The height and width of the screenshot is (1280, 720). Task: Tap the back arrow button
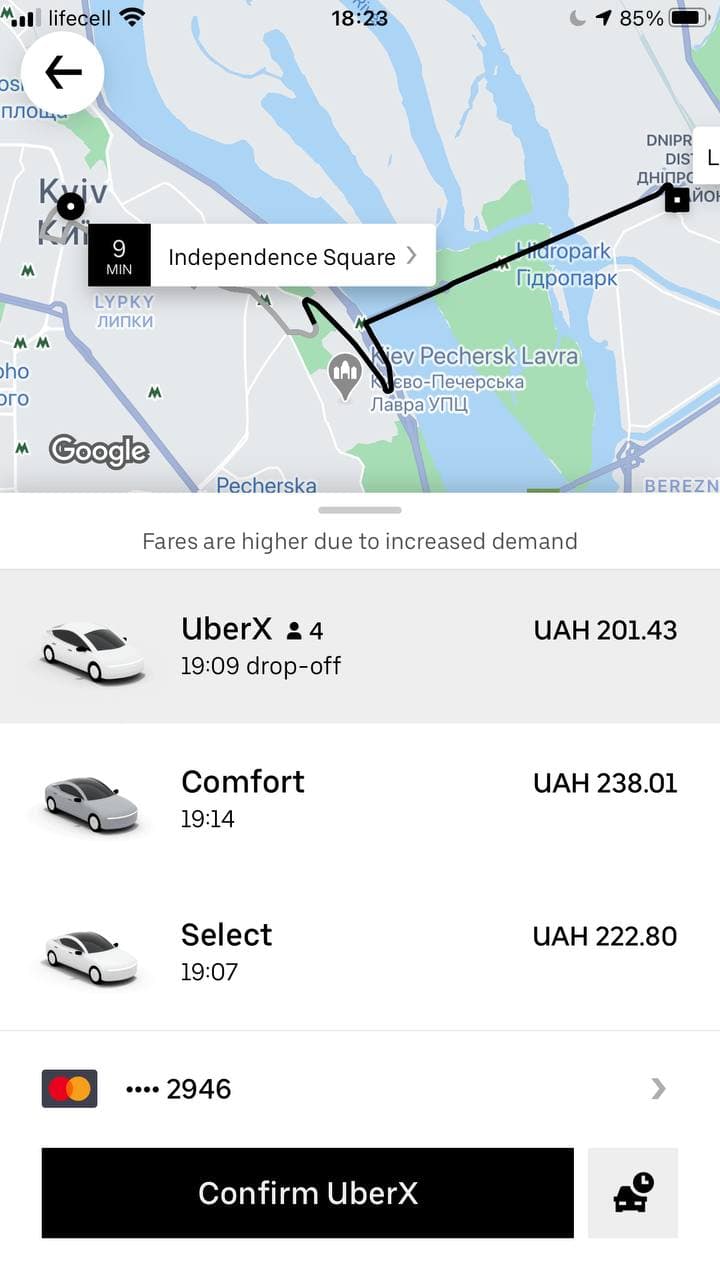point(62,72)
